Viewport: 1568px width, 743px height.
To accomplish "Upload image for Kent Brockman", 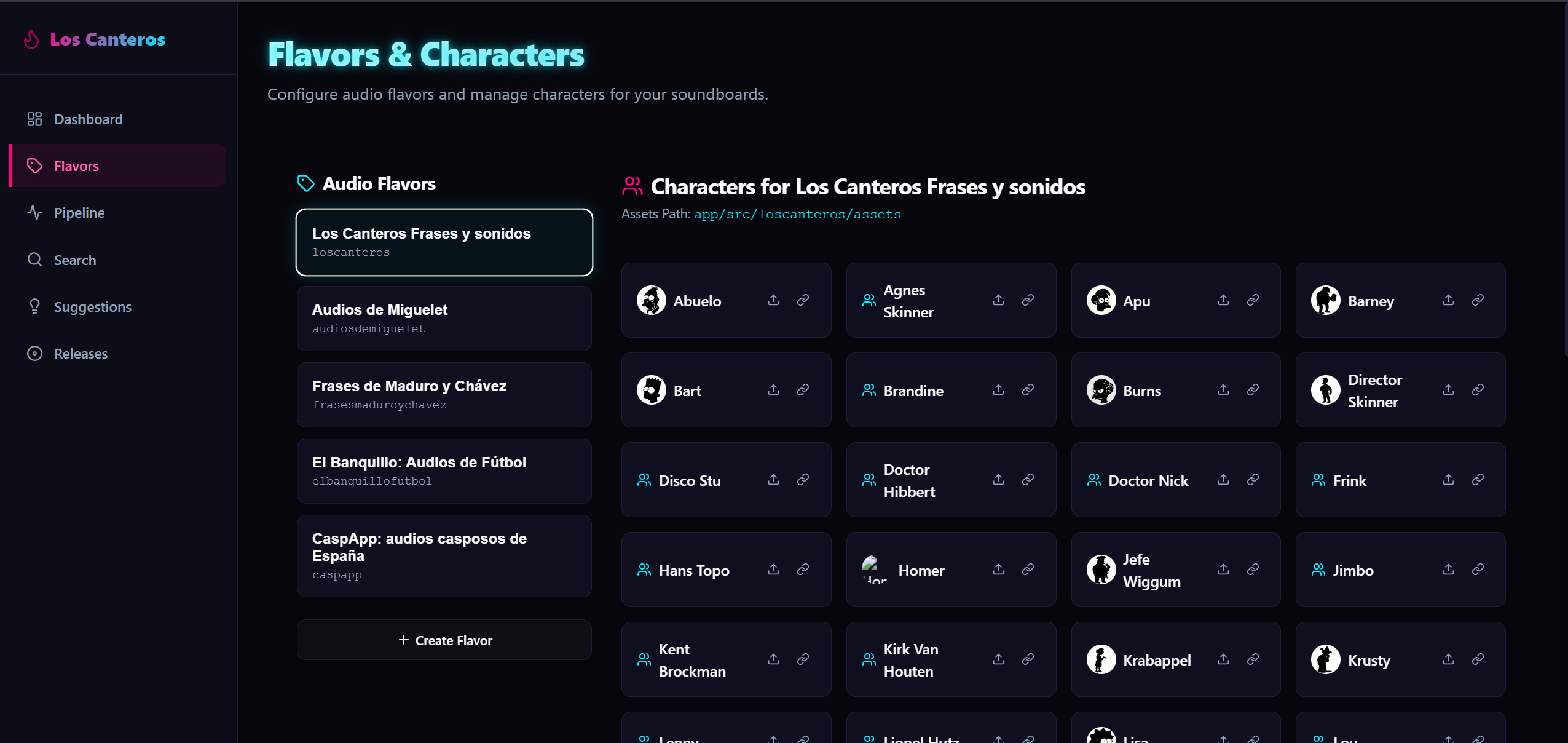I will (773, 659).
